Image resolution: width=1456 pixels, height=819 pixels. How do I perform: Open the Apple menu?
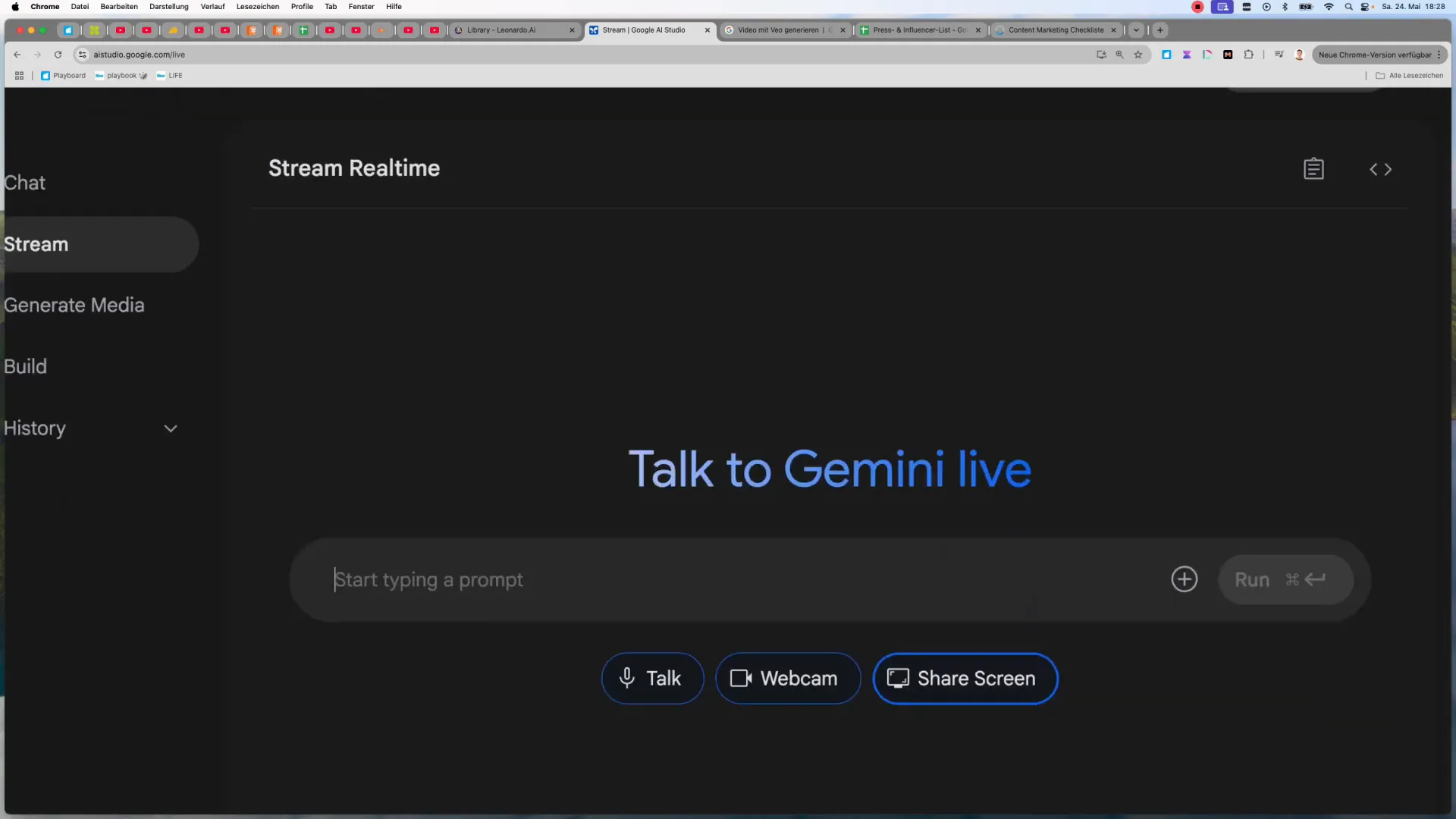pyautogui.click(x=15, y=7)
